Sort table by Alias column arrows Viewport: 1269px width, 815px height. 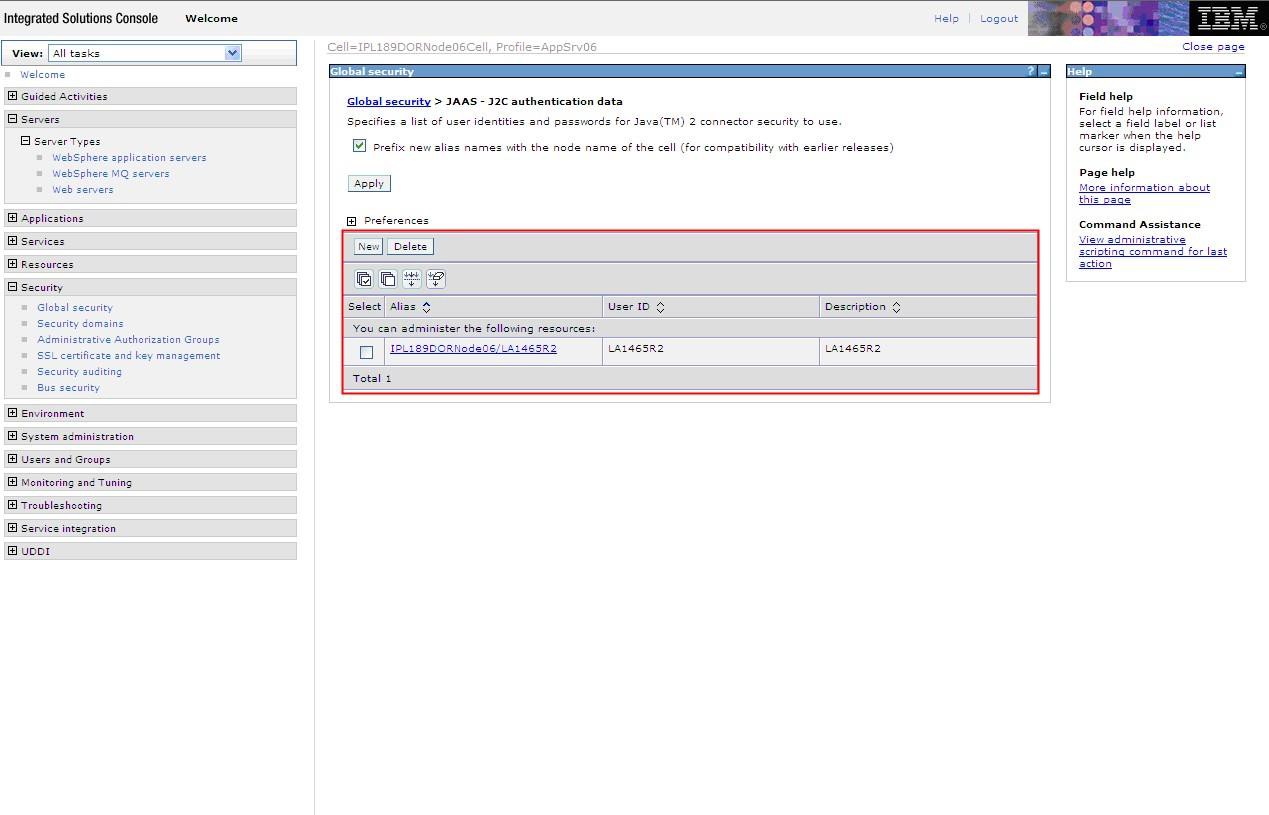tap(426, 307)
